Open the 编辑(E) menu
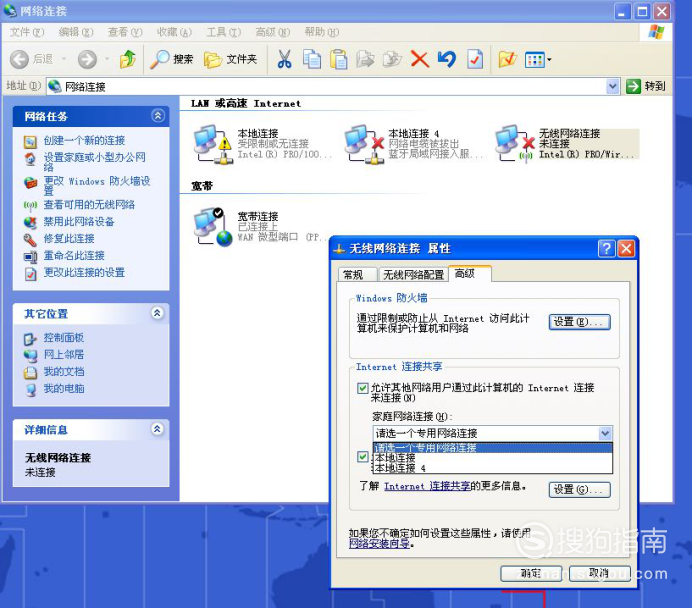Screen dimensions: 692x608 [76, 32]
